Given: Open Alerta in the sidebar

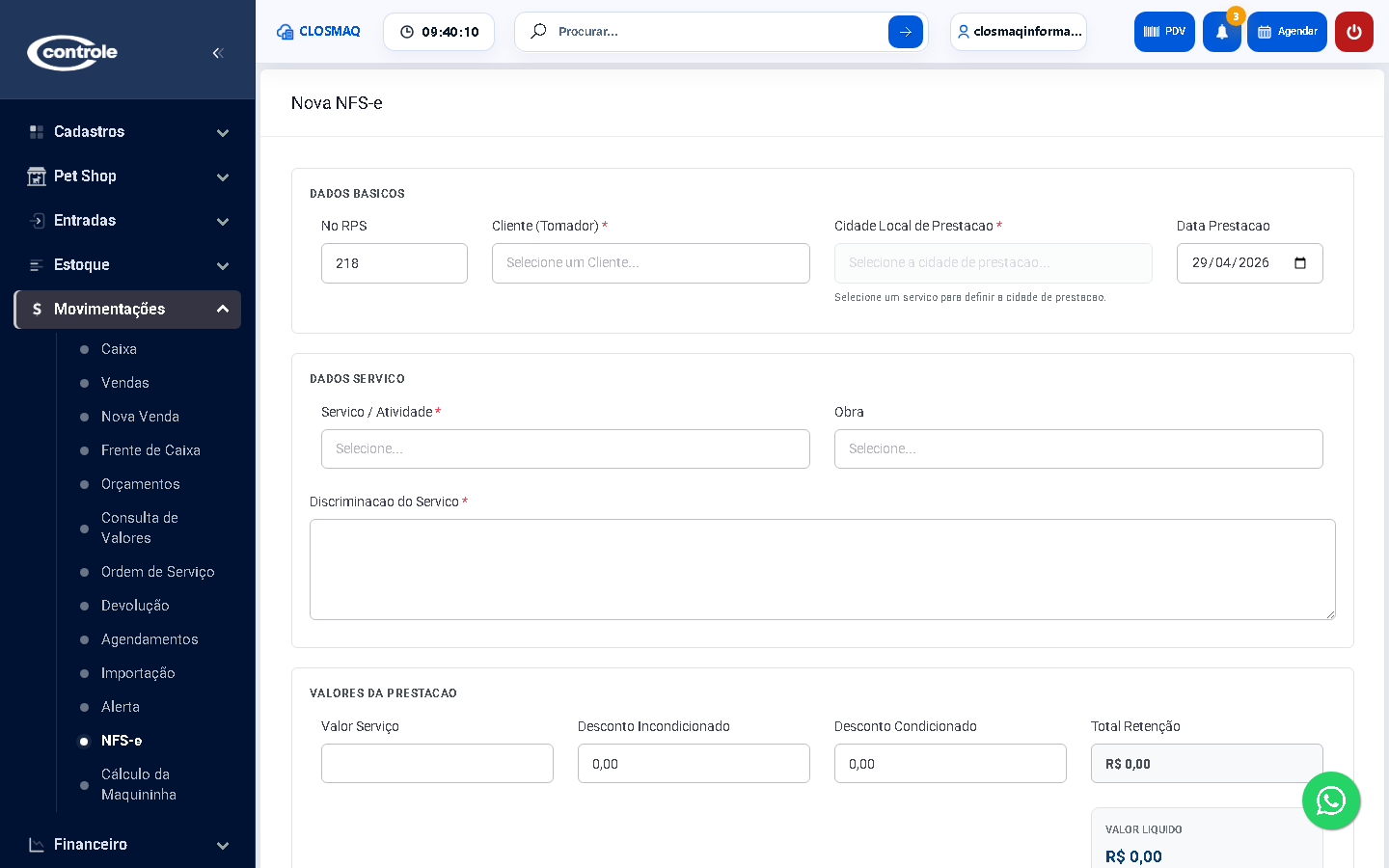Looking at the screenshot, I should click(x=121, y=707).
